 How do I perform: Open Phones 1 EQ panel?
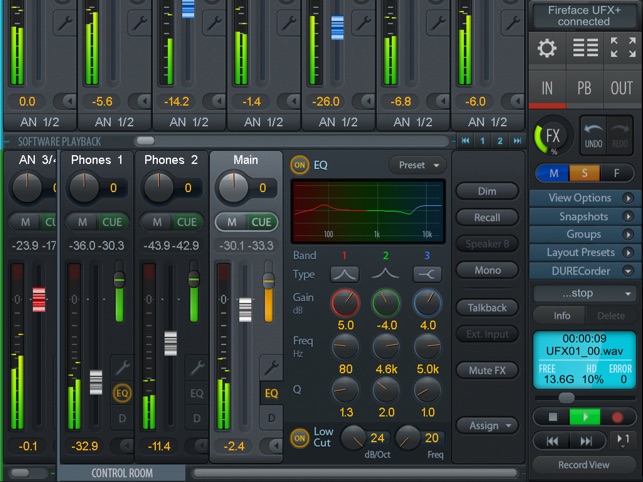122,393
